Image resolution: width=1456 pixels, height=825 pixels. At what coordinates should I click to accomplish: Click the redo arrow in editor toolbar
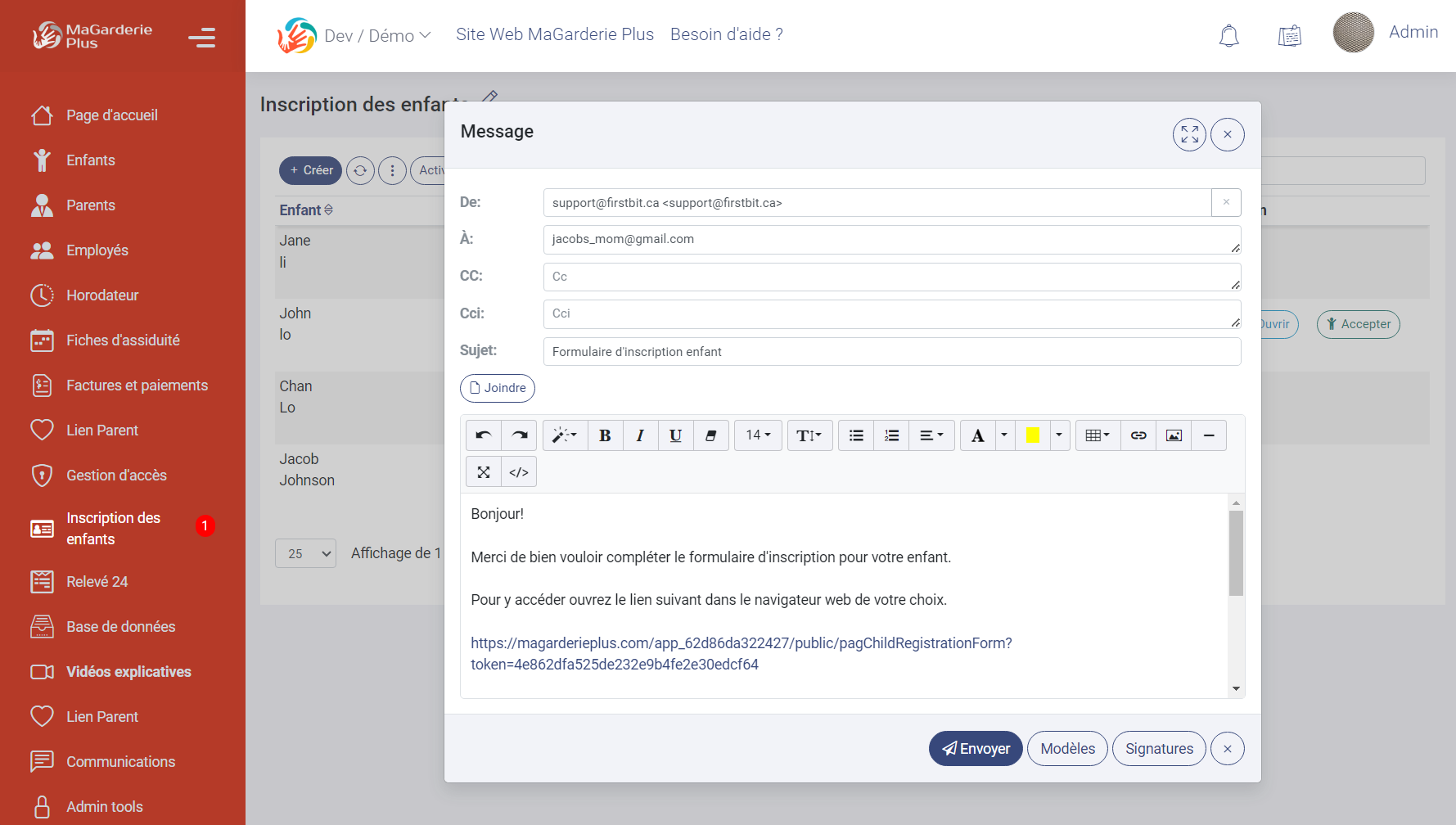point(520,435)
